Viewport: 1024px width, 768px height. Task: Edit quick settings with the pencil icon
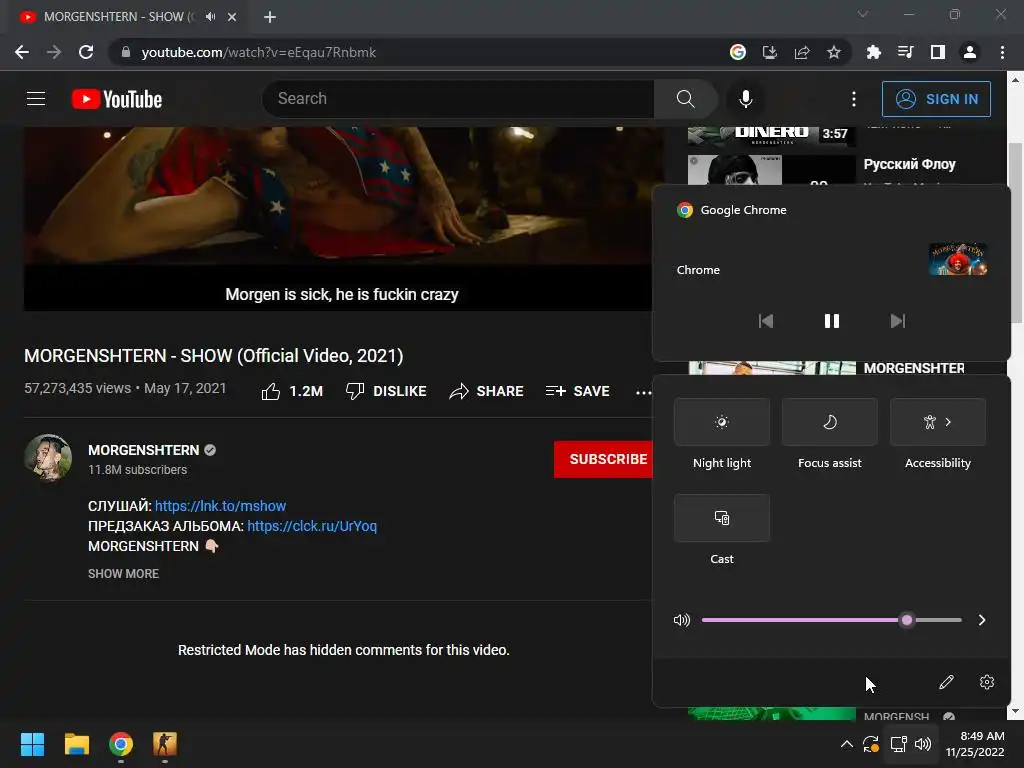pyautogui.click(x=946, y=682)
